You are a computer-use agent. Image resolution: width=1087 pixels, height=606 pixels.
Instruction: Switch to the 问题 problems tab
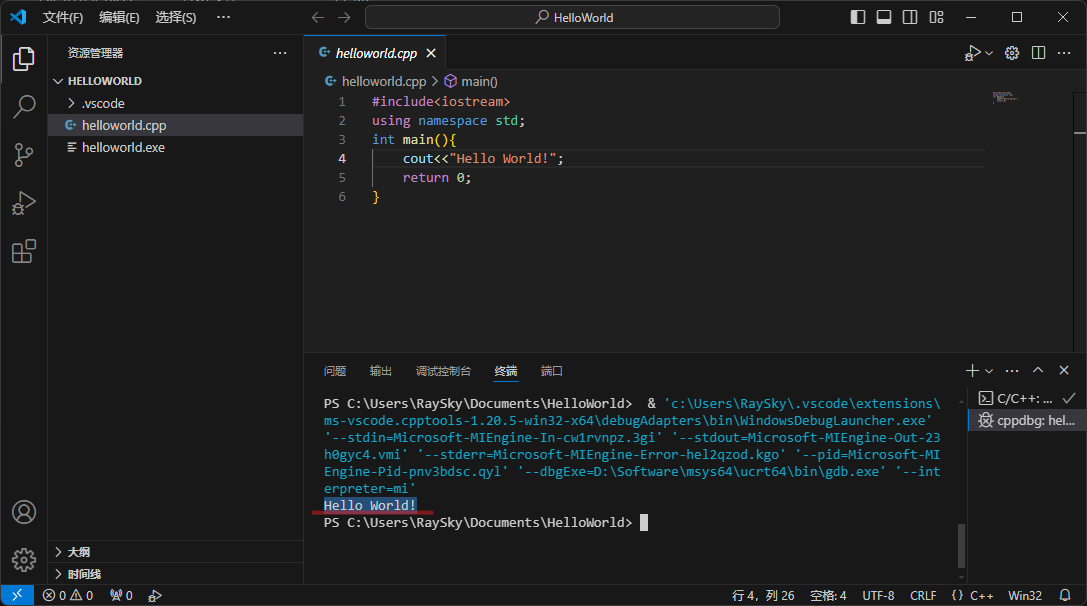[335, 371]
